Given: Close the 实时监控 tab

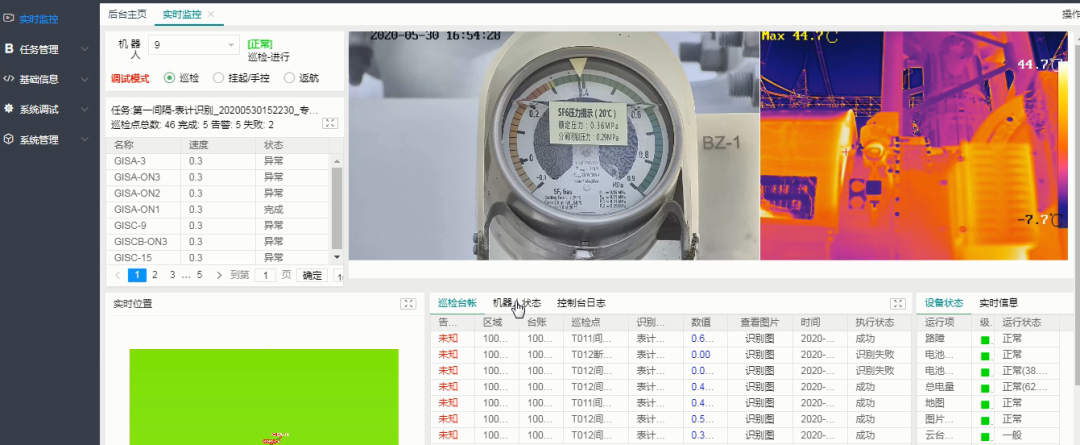Looking at the screenshot, I should [x=210, y=14].
